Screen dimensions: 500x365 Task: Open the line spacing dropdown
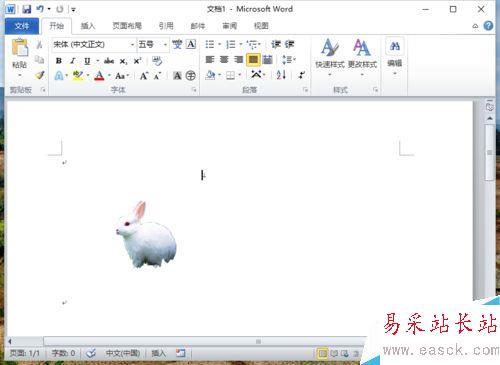(289, 60)
